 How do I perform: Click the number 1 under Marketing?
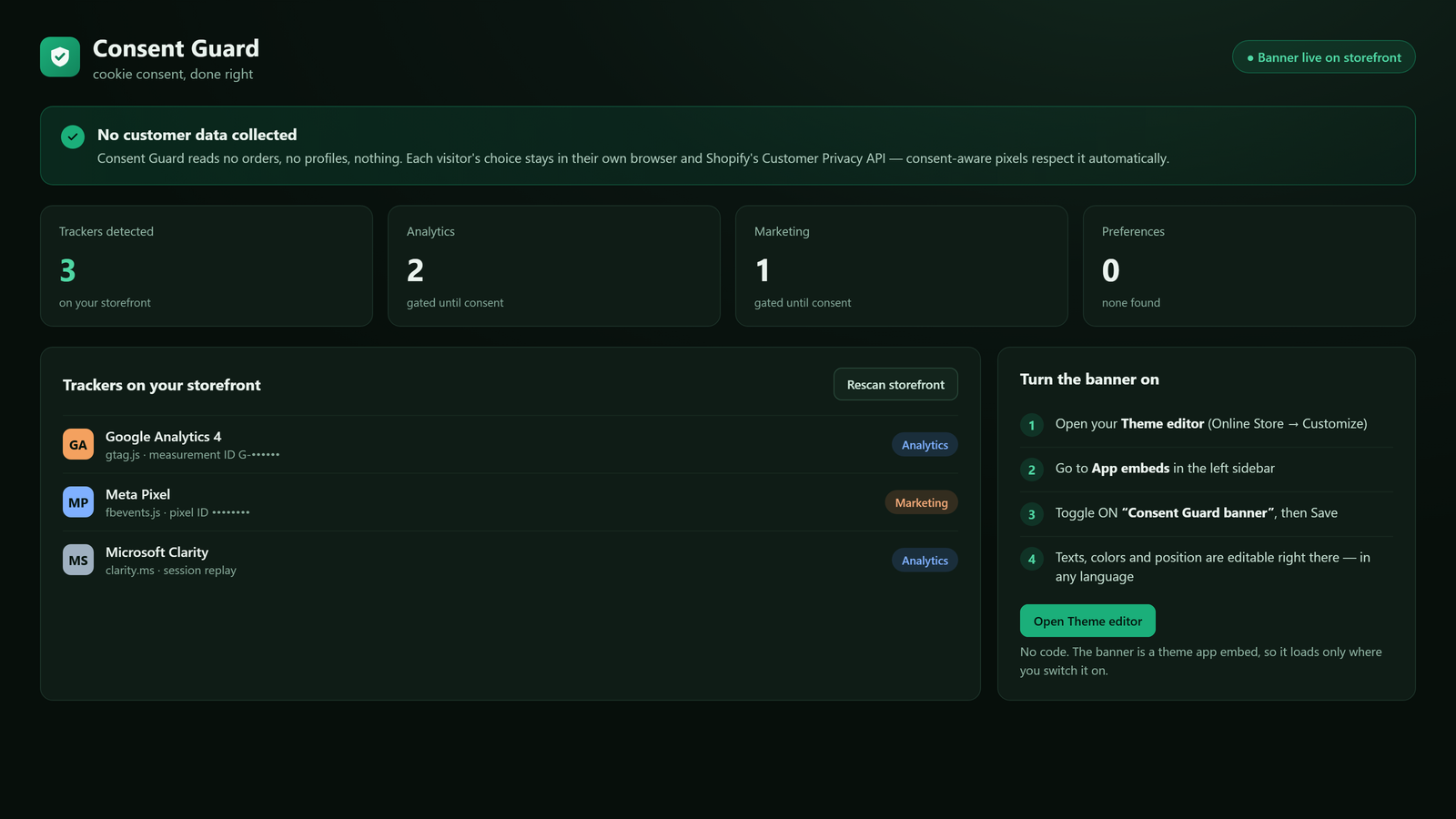(x=763, y=270)
